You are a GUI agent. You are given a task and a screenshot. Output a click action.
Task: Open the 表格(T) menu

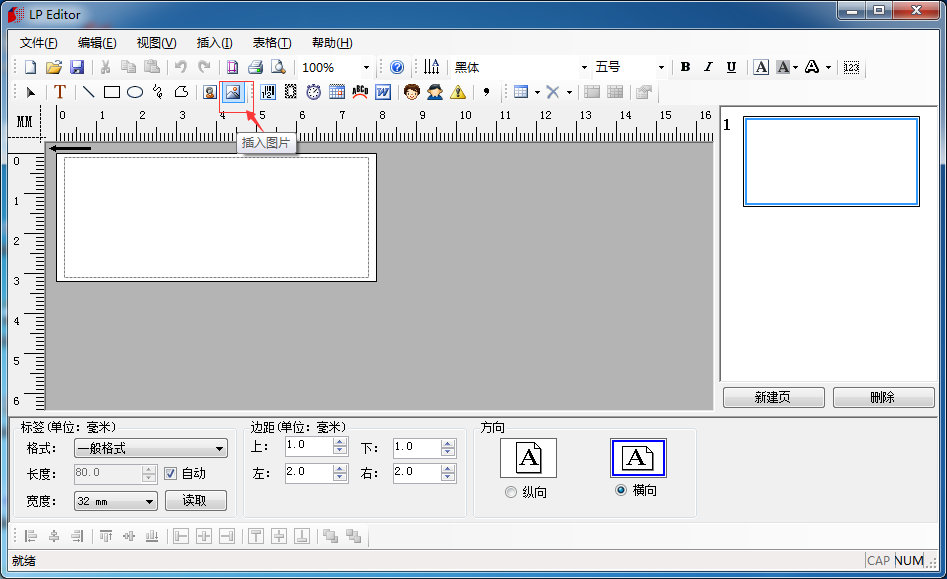point(271,43)
